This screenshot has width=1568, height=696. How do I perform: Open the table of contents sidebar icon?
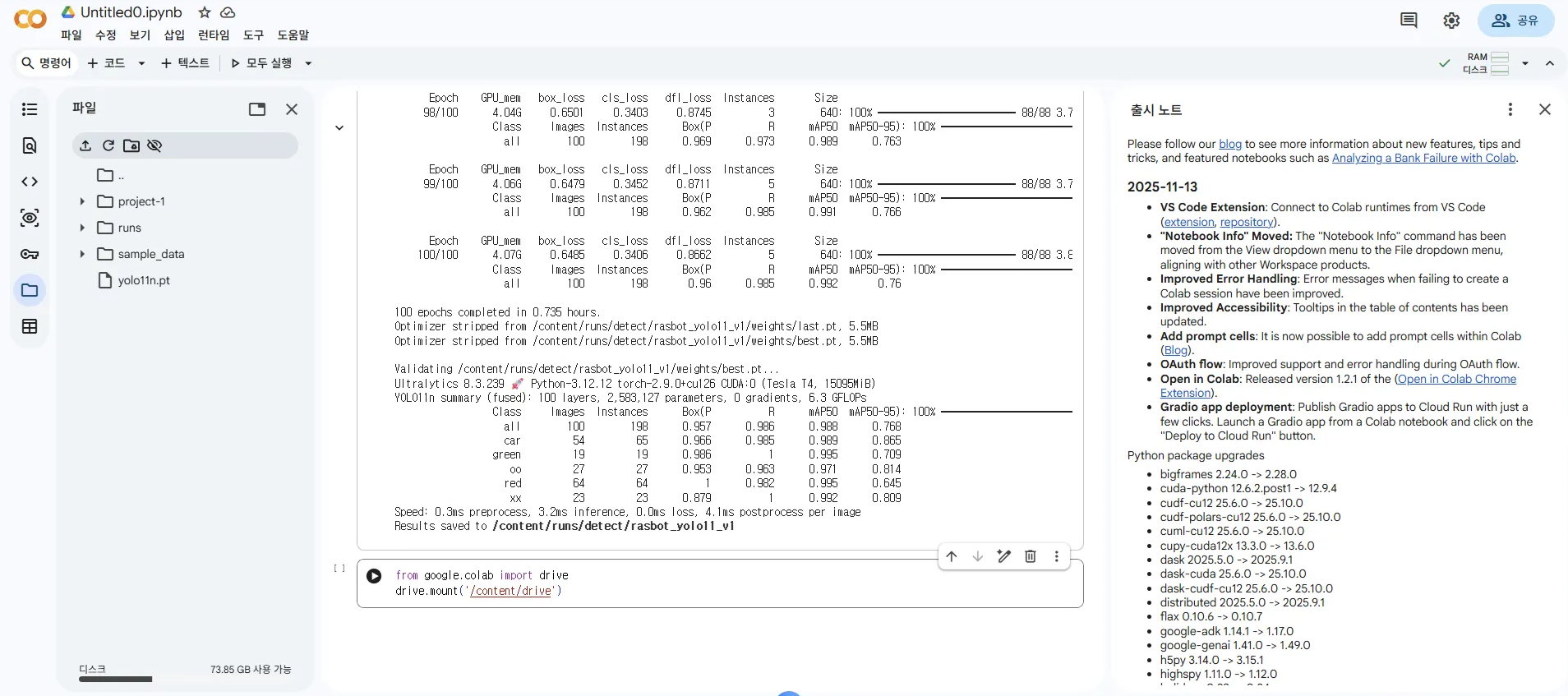[30, 109]
